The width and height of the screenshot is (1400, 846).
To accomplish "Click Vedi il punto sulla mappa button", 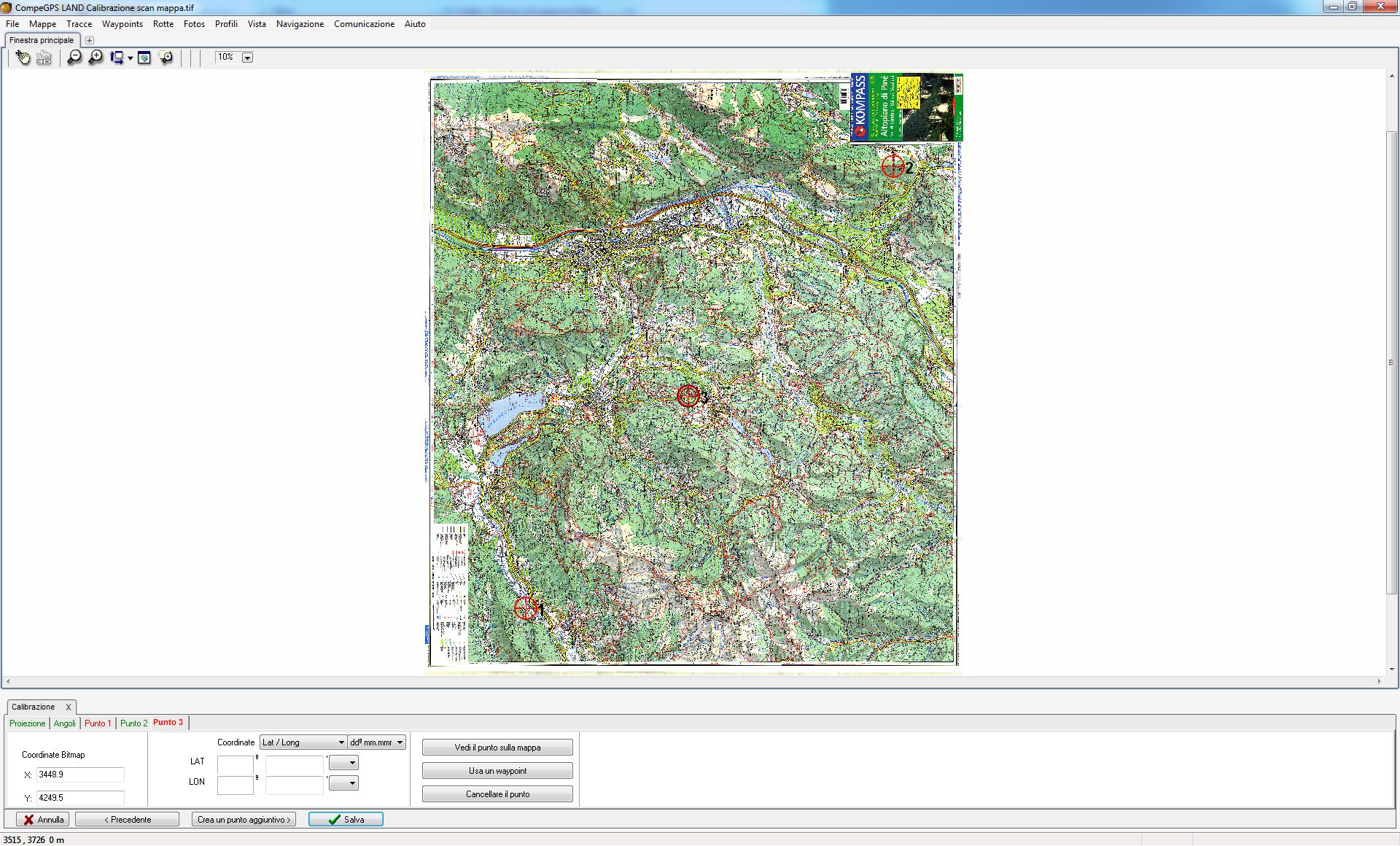I will click(497, 748).
